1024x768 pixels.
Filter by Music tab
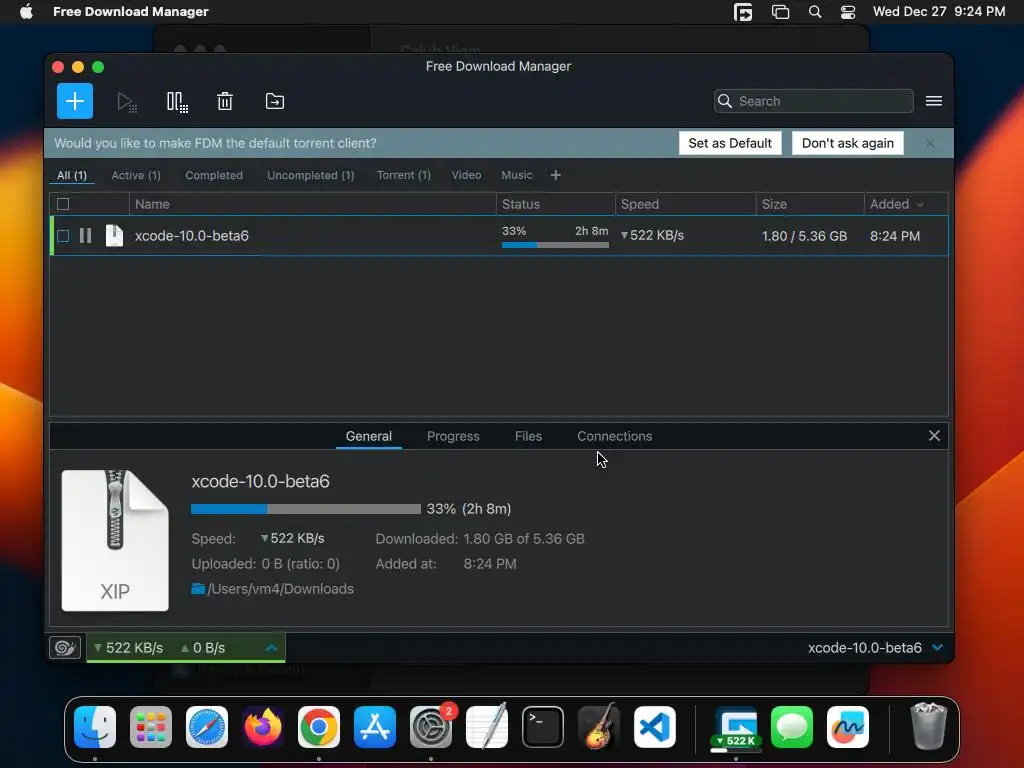click(517, 175)
